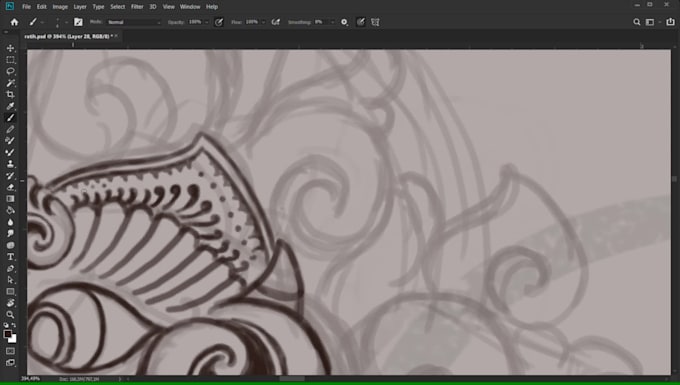Change the screen mode
Viewport: 680px width, 385px height.
(10, 362)
